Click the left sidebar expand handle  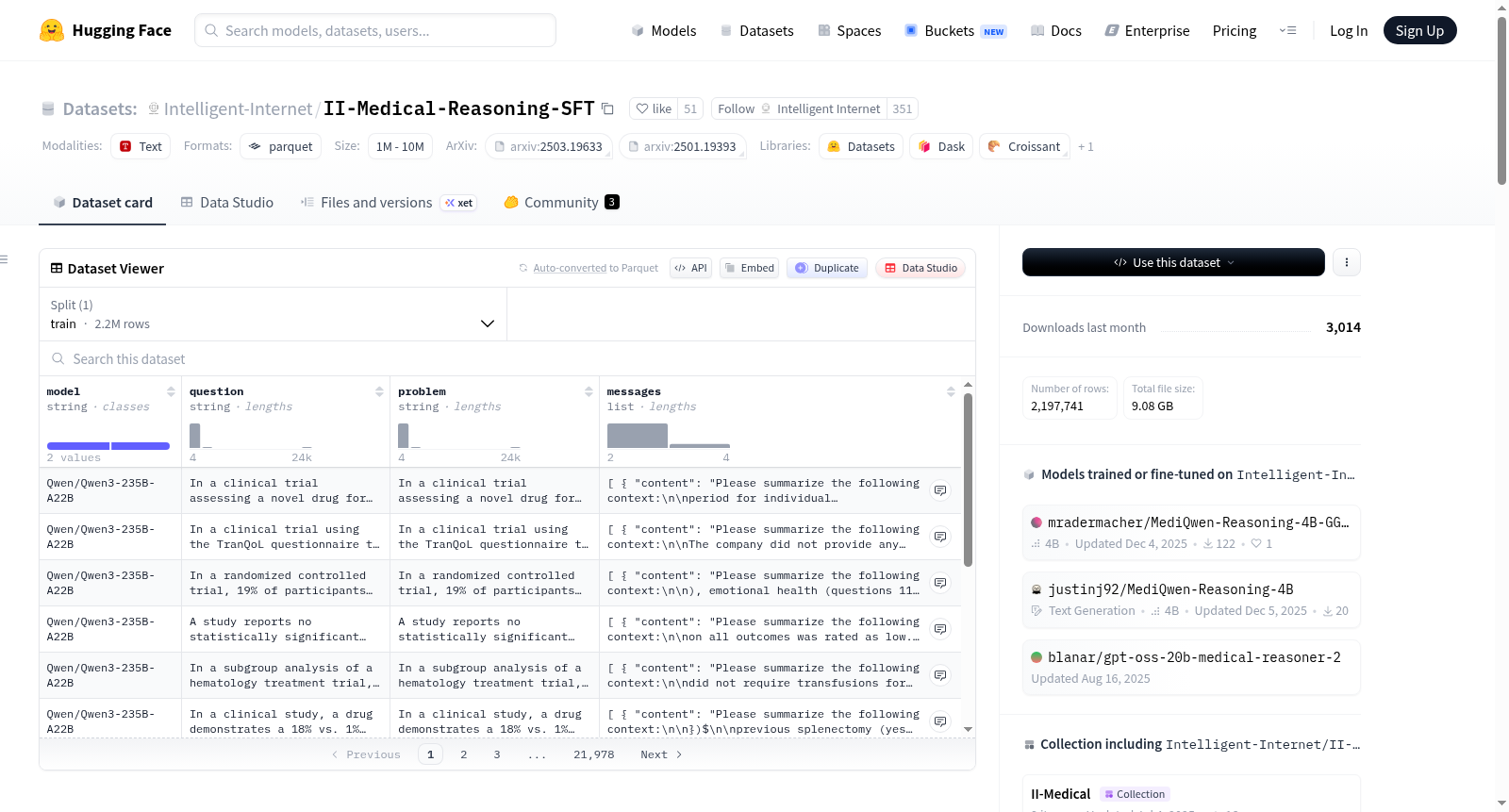tap(5, 259)
